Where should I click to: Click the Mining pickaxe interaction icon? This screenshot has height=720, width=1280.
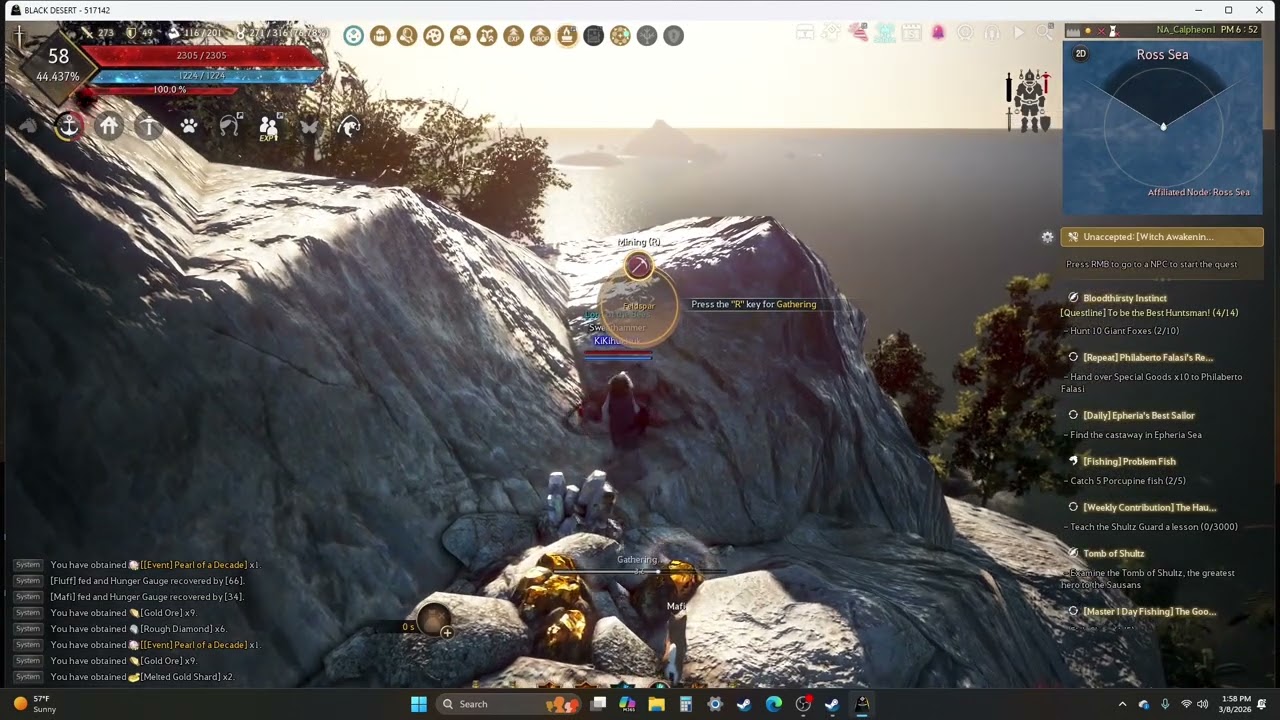click(638, 266)
